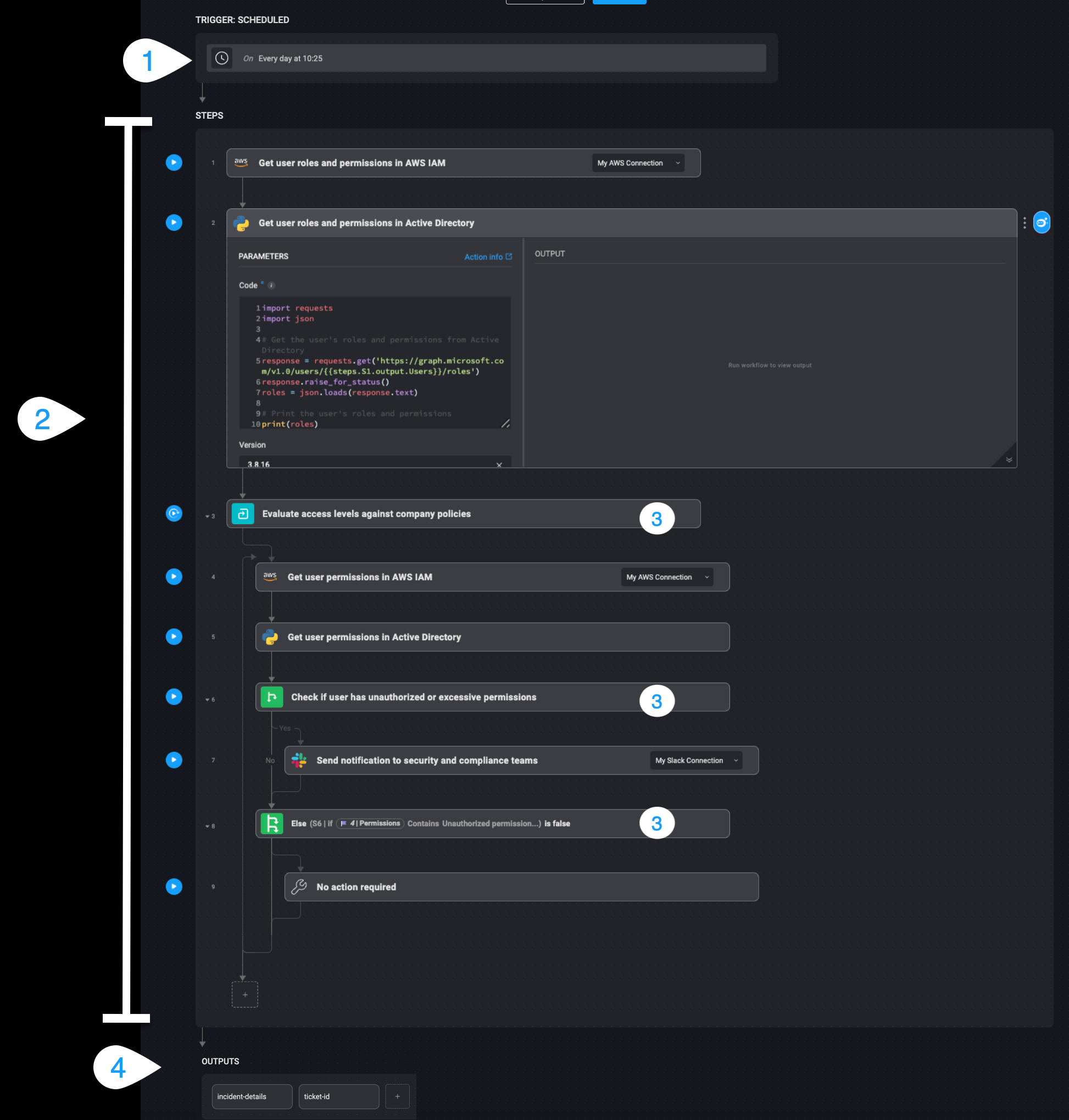Run step 5 Active Directory permissions play button

174,636
